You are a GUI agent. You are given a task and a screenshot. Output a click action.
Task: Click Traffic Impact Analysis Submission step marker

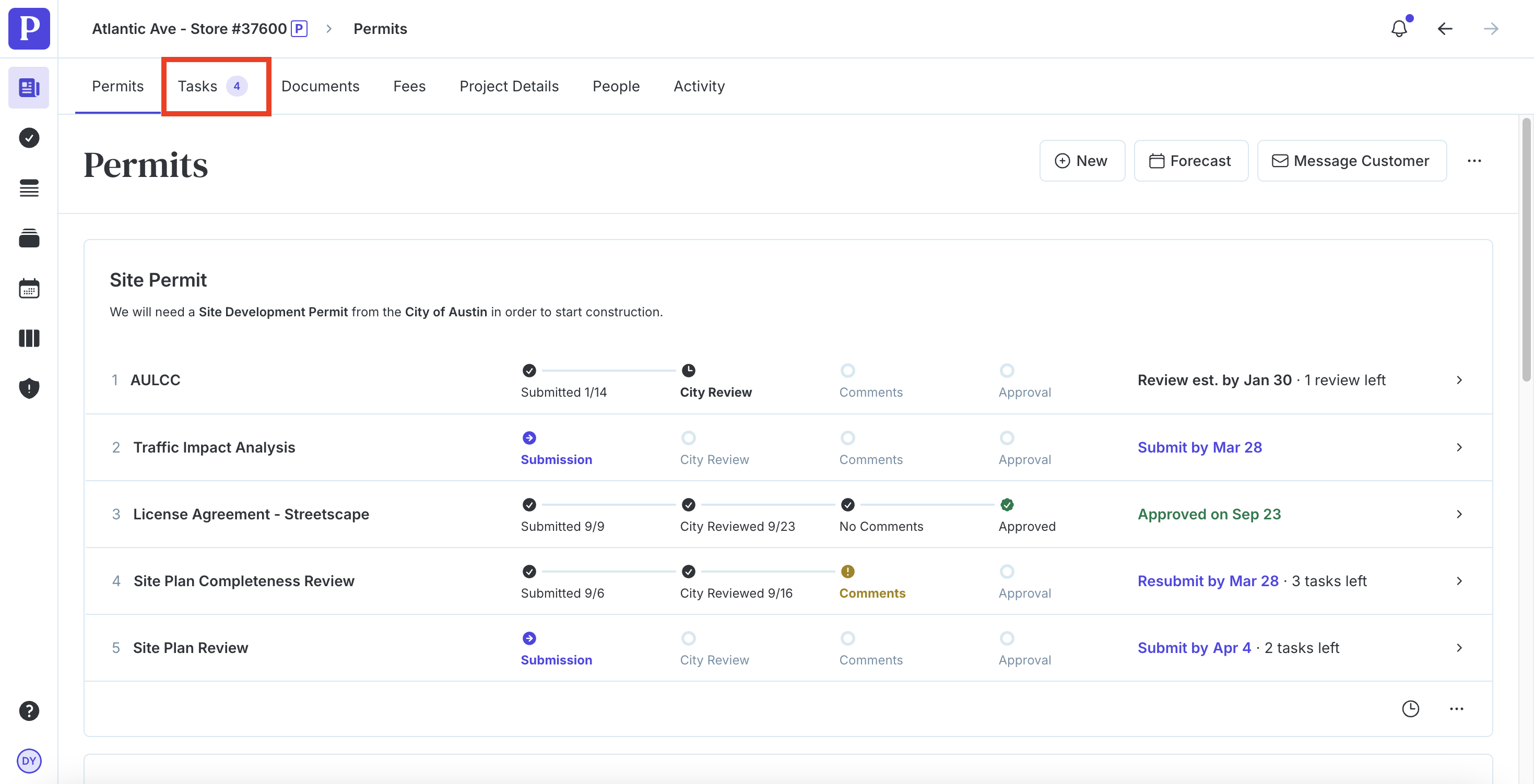click(529, 438)
